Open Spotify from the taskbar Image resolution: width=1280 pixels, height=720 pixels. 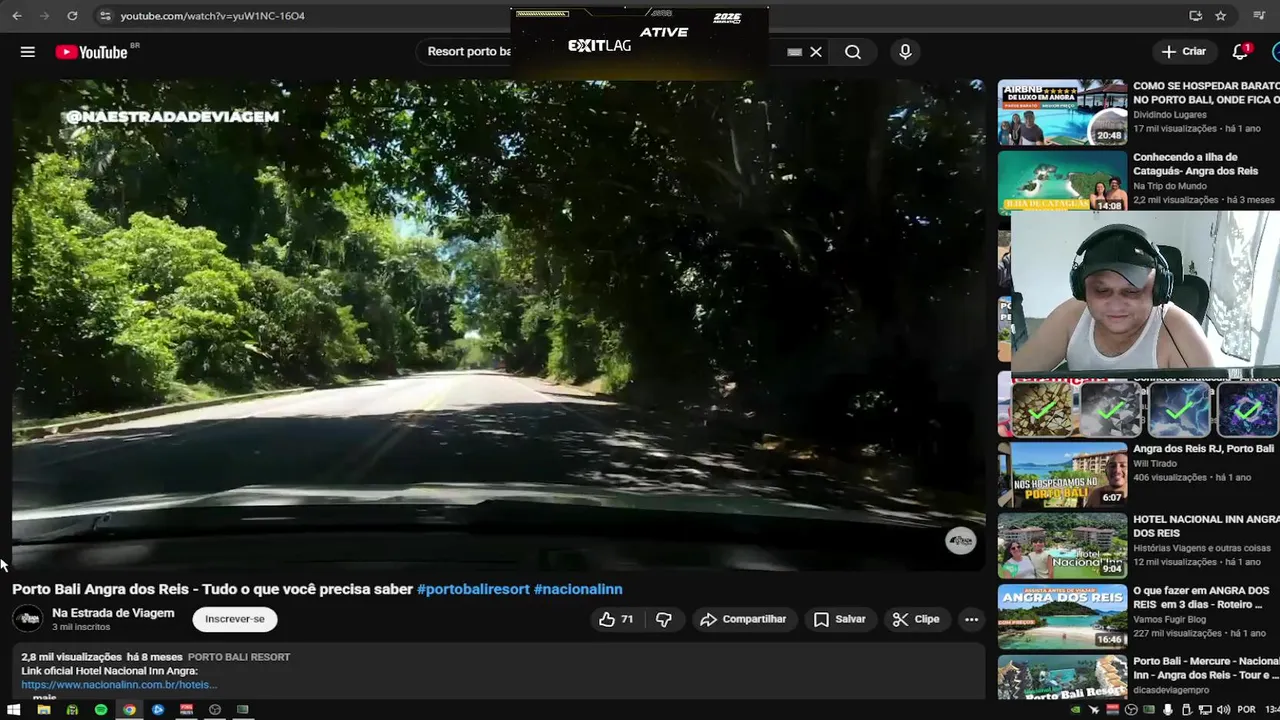(x=101, y=710)
